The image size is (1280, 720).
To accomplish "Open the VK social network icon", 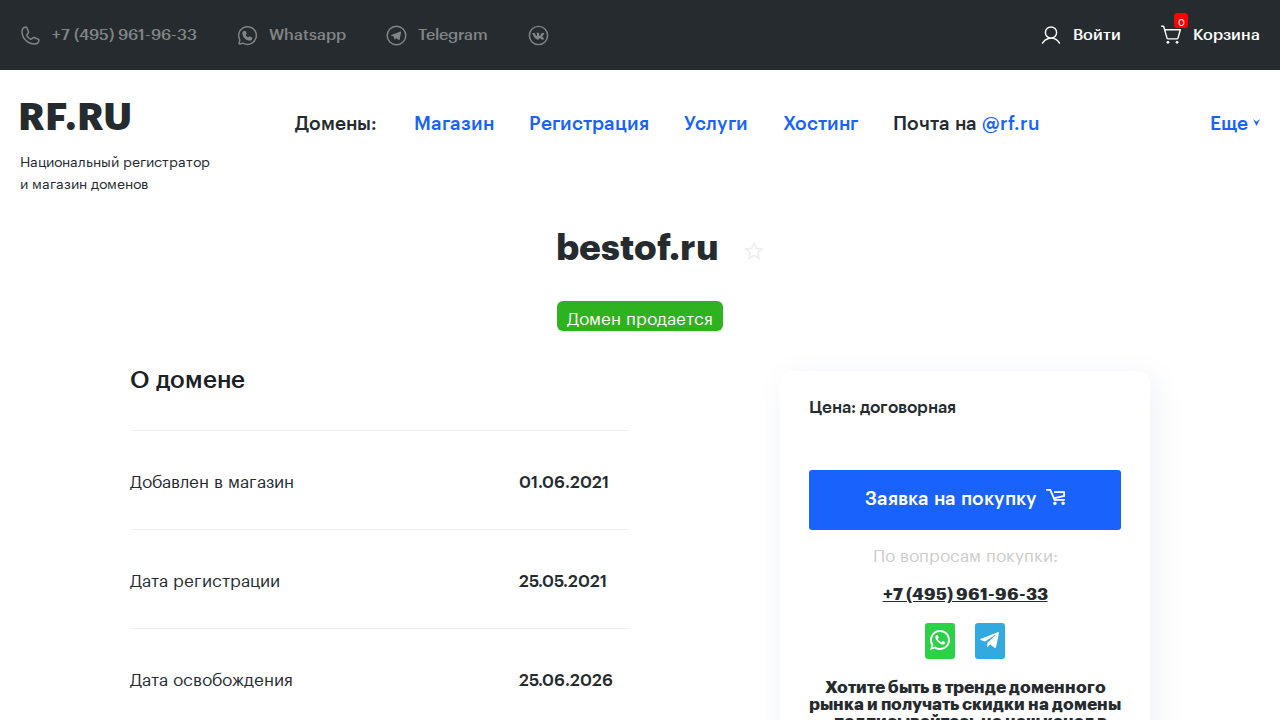I will click(x=538, y=36).
